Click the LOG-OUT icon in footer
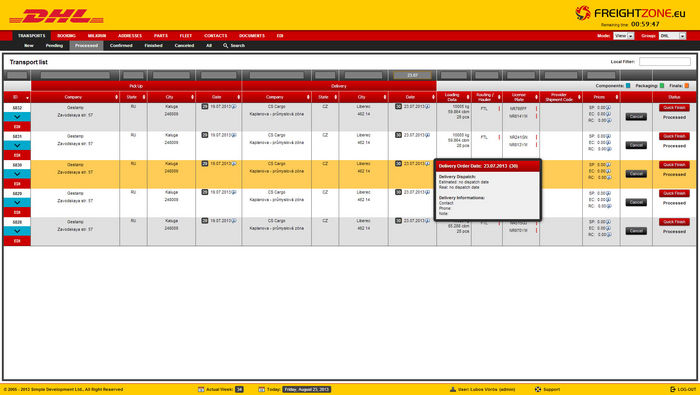 pos(673,389)
